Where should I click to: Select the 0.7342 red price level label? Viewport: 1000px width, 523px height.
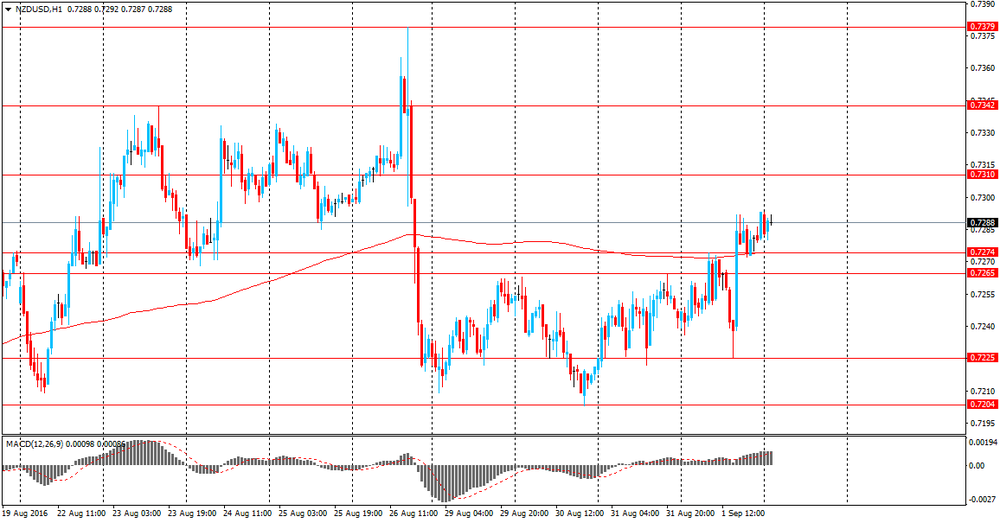click(x=981, y=105)
